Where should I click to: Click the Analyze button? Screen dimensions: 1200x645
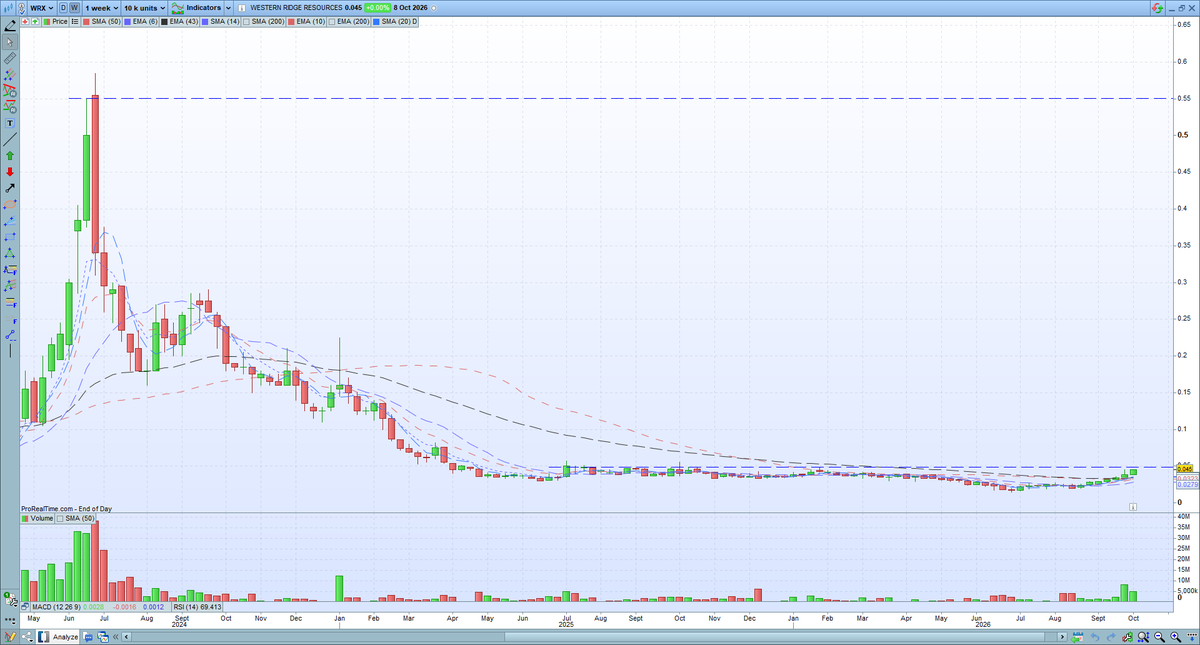[57, 636]
